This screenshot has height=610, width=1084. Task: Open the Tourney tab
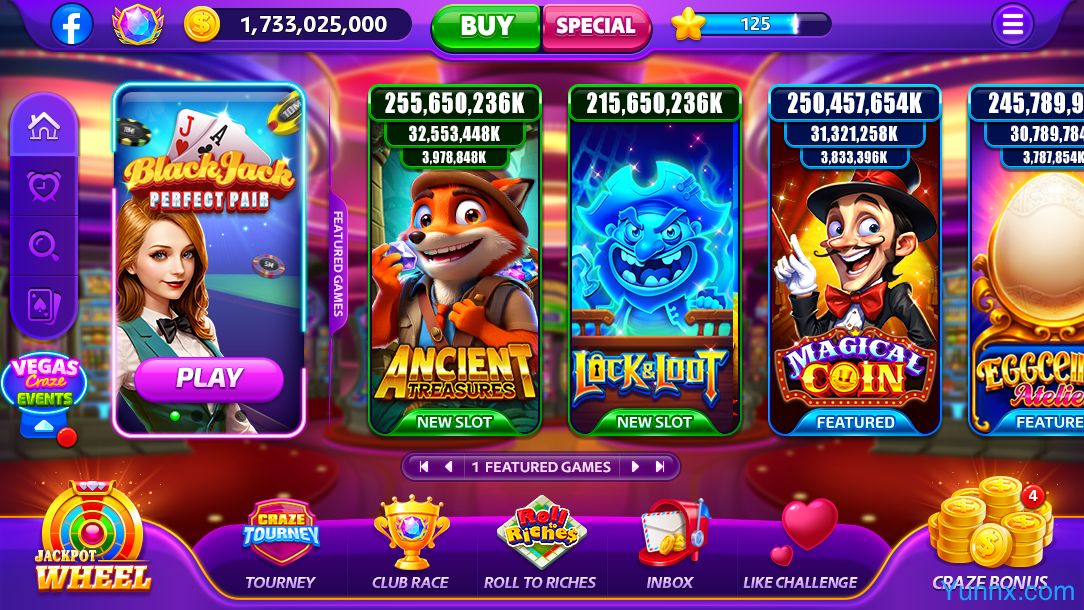coord(281,545)
